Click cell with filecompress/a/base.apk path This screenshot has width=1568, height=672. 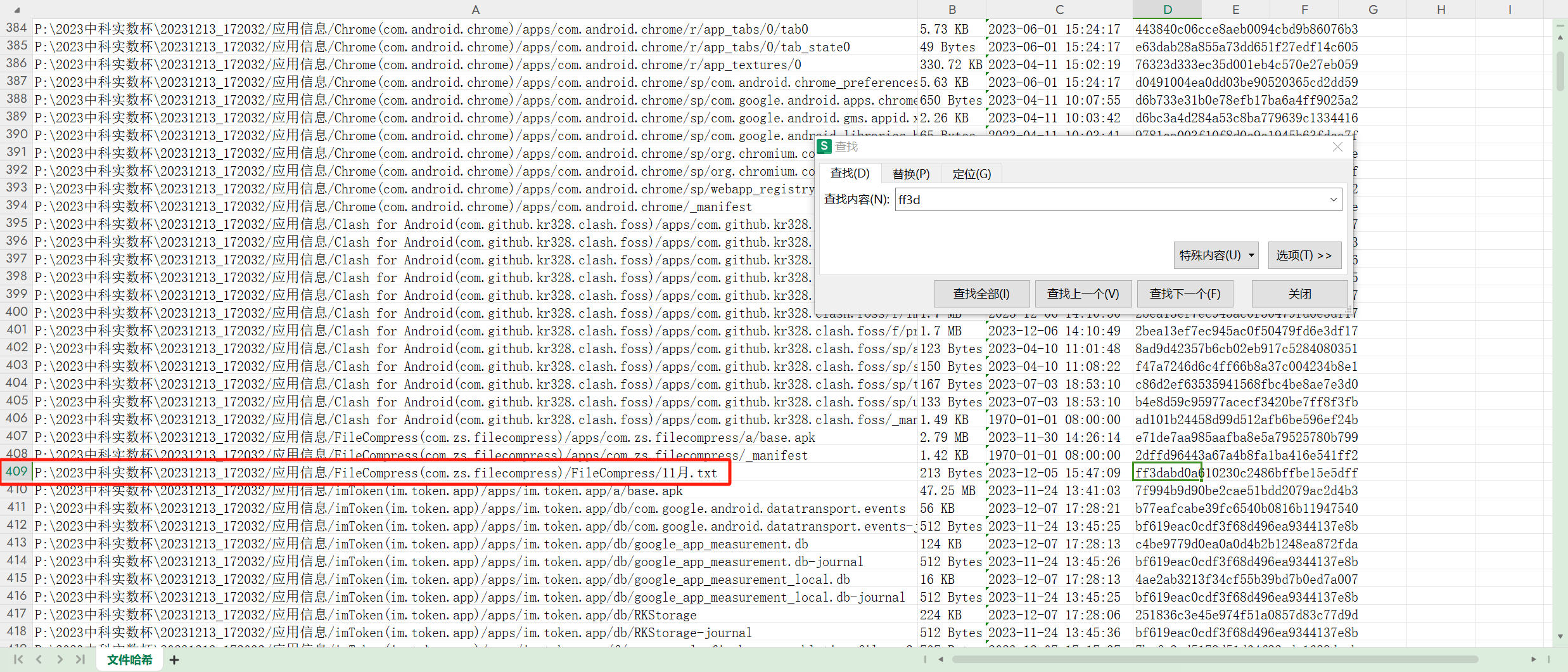[475, 437]
